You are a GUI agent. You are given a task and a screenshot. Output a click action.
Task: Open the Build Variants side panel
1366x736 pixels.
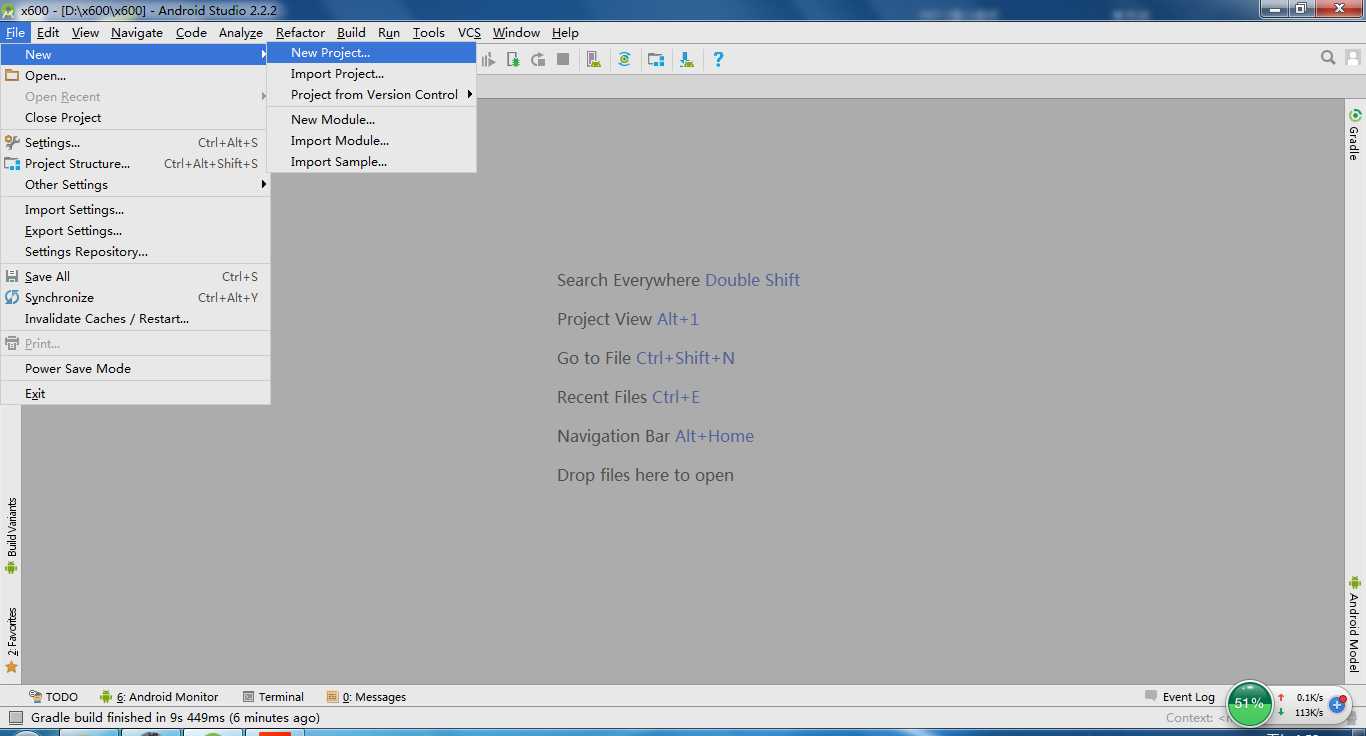click(12, 535)
